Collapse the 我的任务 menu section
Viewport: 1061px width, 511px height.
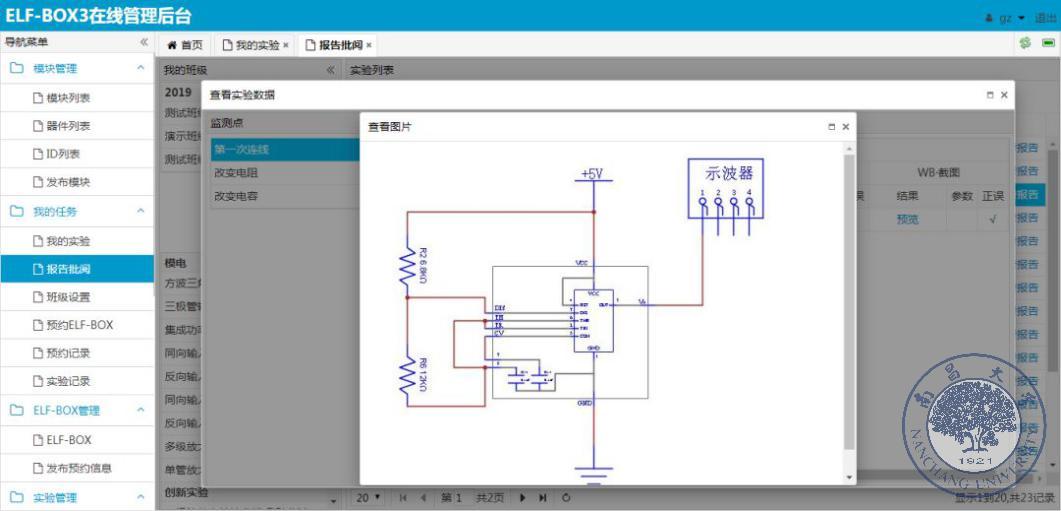(x=140, y=212)
